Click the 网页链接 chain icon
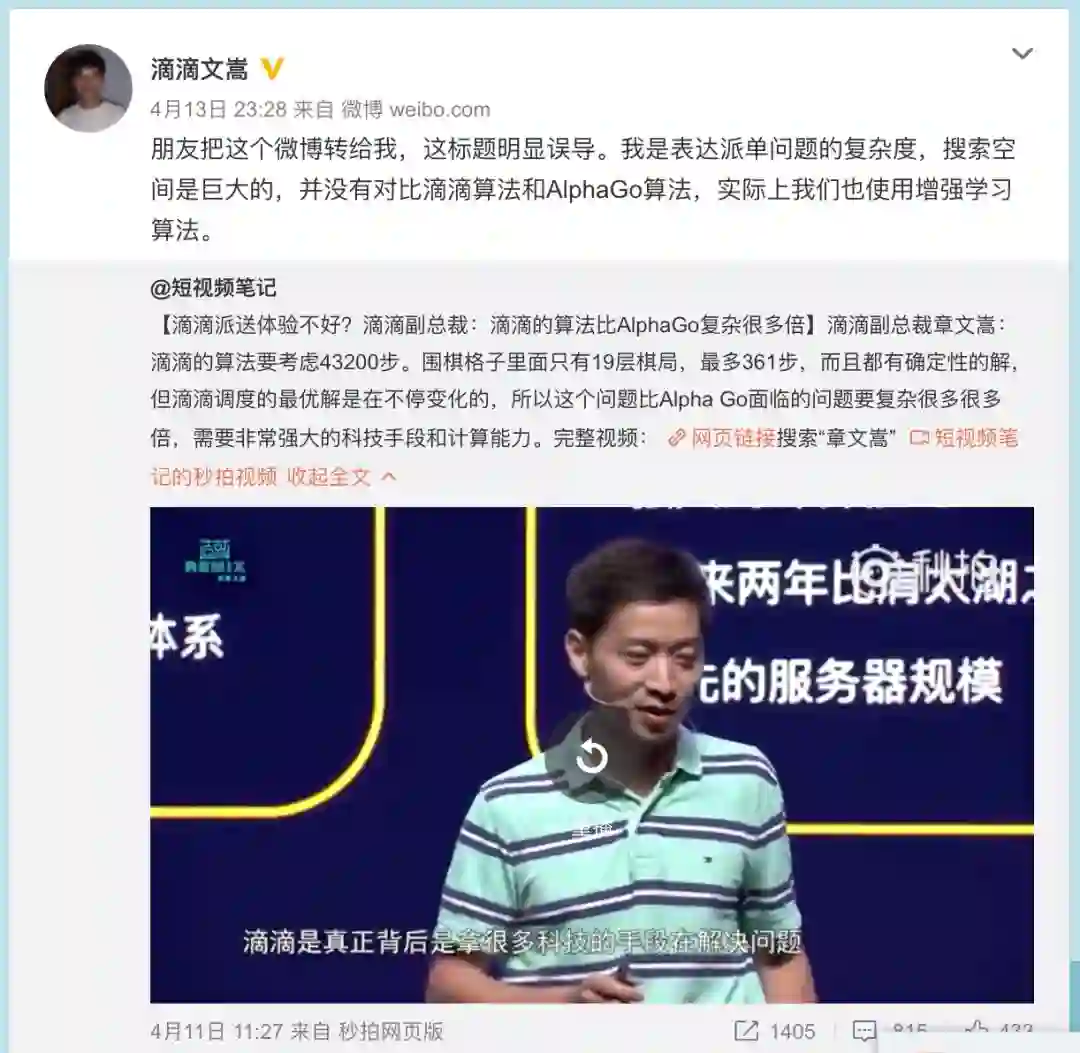The width and height of the screenshot is (1080, 1053). 676,438
